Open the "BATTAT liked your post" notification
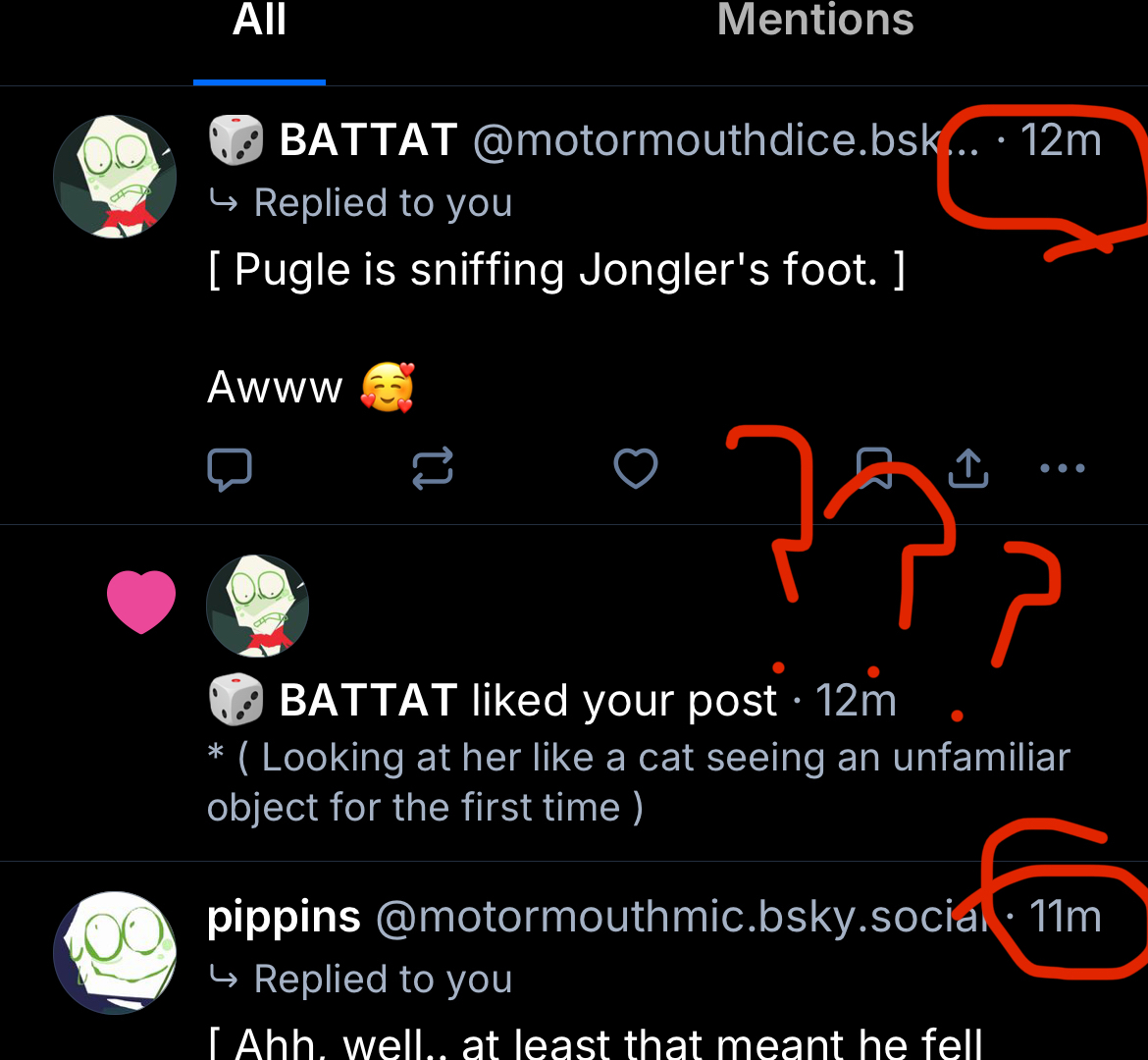The width and height of the screenshot is (1148, 1060). [528, 701]
